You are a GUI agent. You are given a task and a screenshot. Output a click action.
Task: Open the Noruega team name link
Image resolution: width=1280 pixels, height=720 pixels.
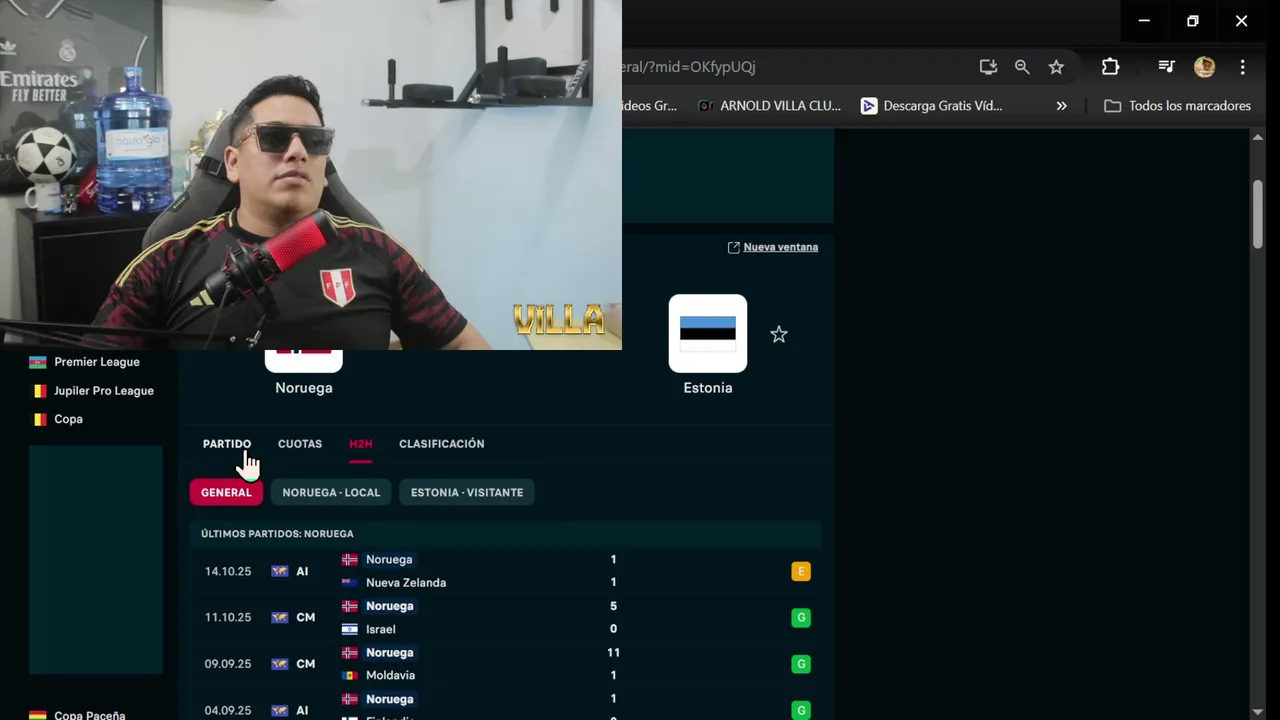(304, 388)
